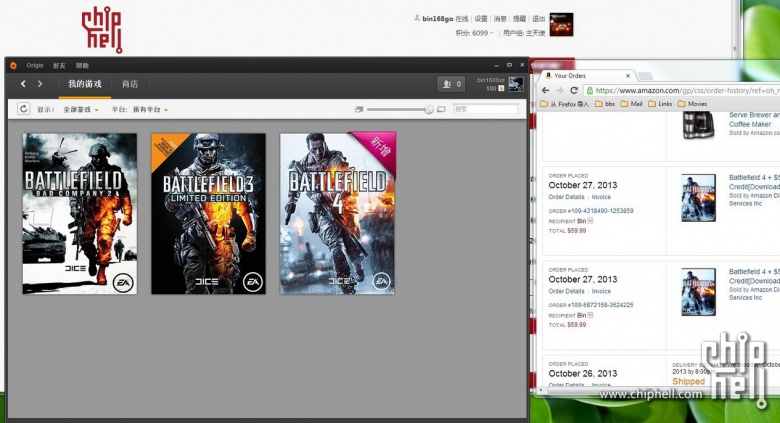
Task: Click the large thumbnails icon right of slider
Action: [441, 109]
